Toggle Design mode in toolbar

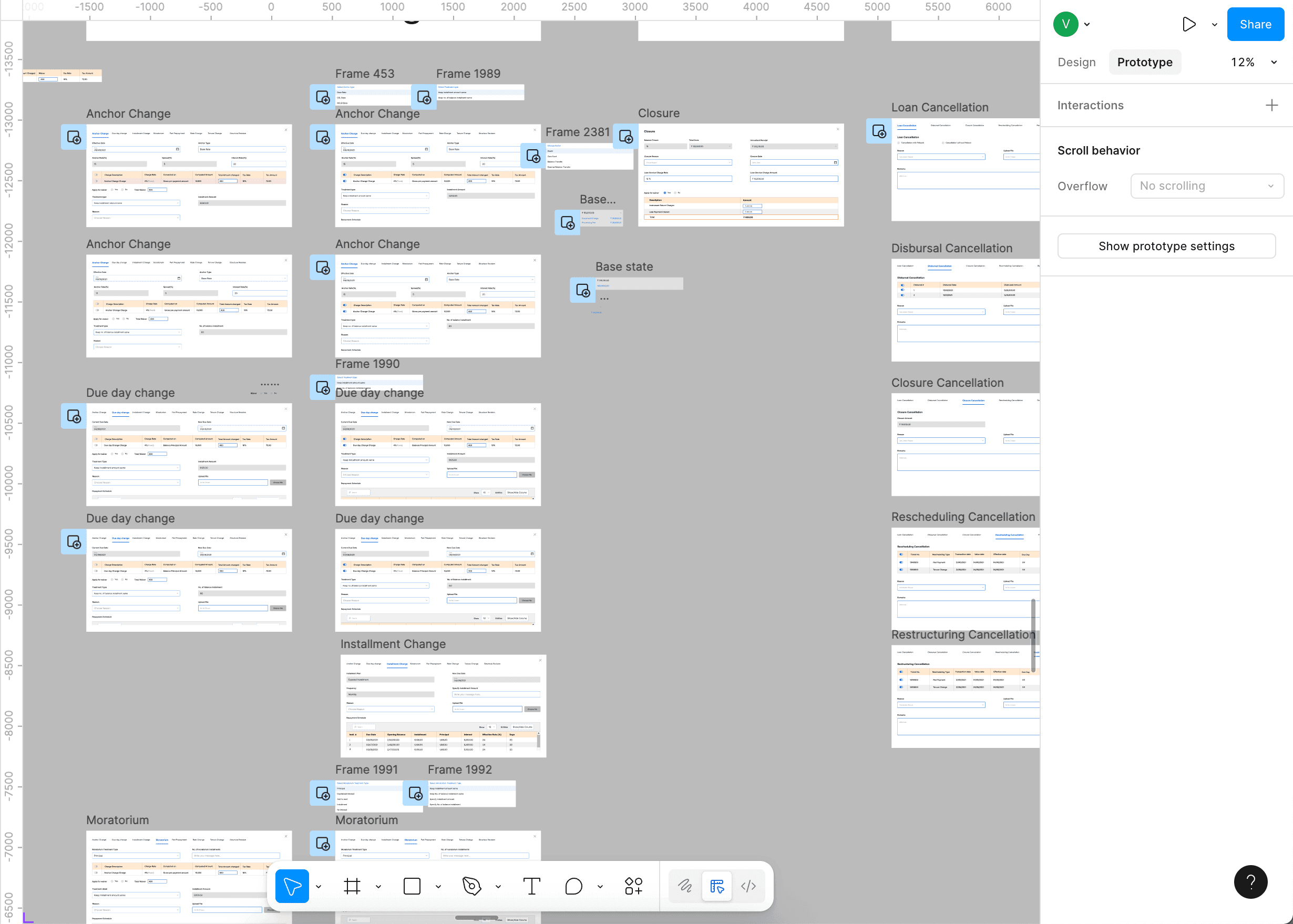pyautogui.click(x=717, y=886)
